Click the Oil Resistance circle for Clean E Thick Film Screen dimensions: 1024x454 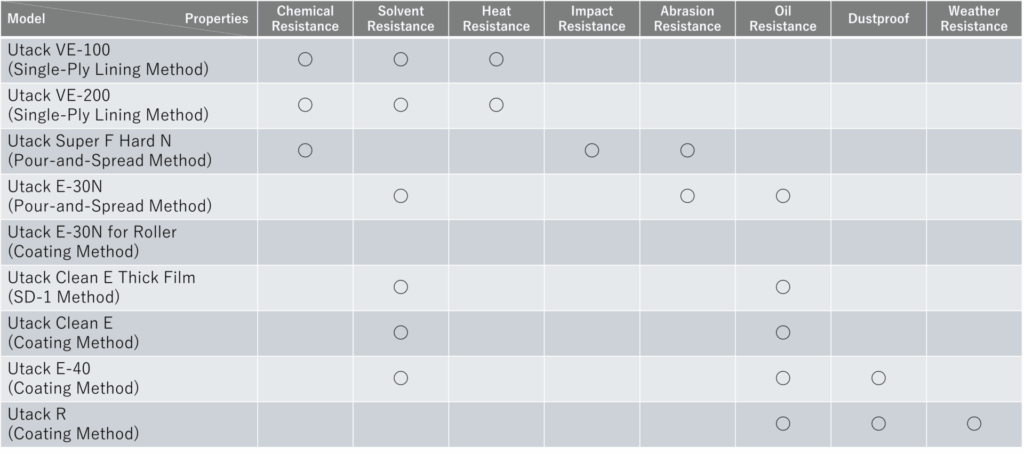[x=783, y=287]
